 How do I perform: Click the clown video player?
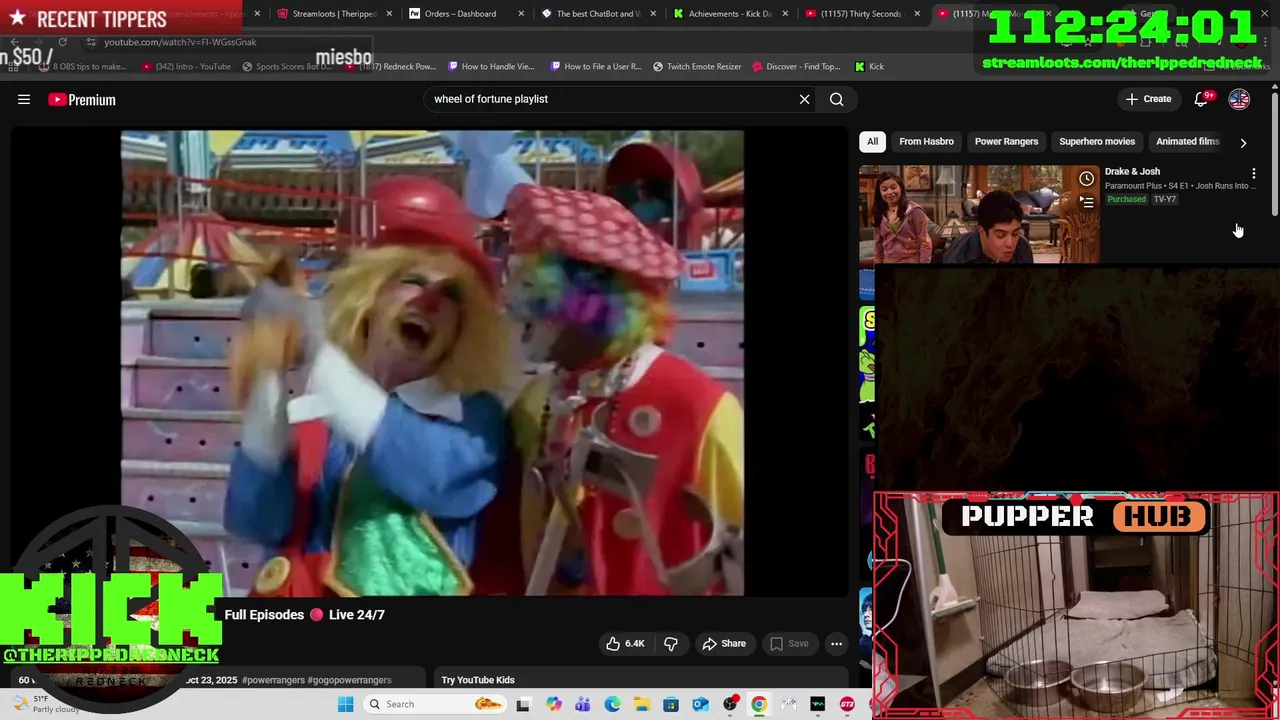click(432, 363)
